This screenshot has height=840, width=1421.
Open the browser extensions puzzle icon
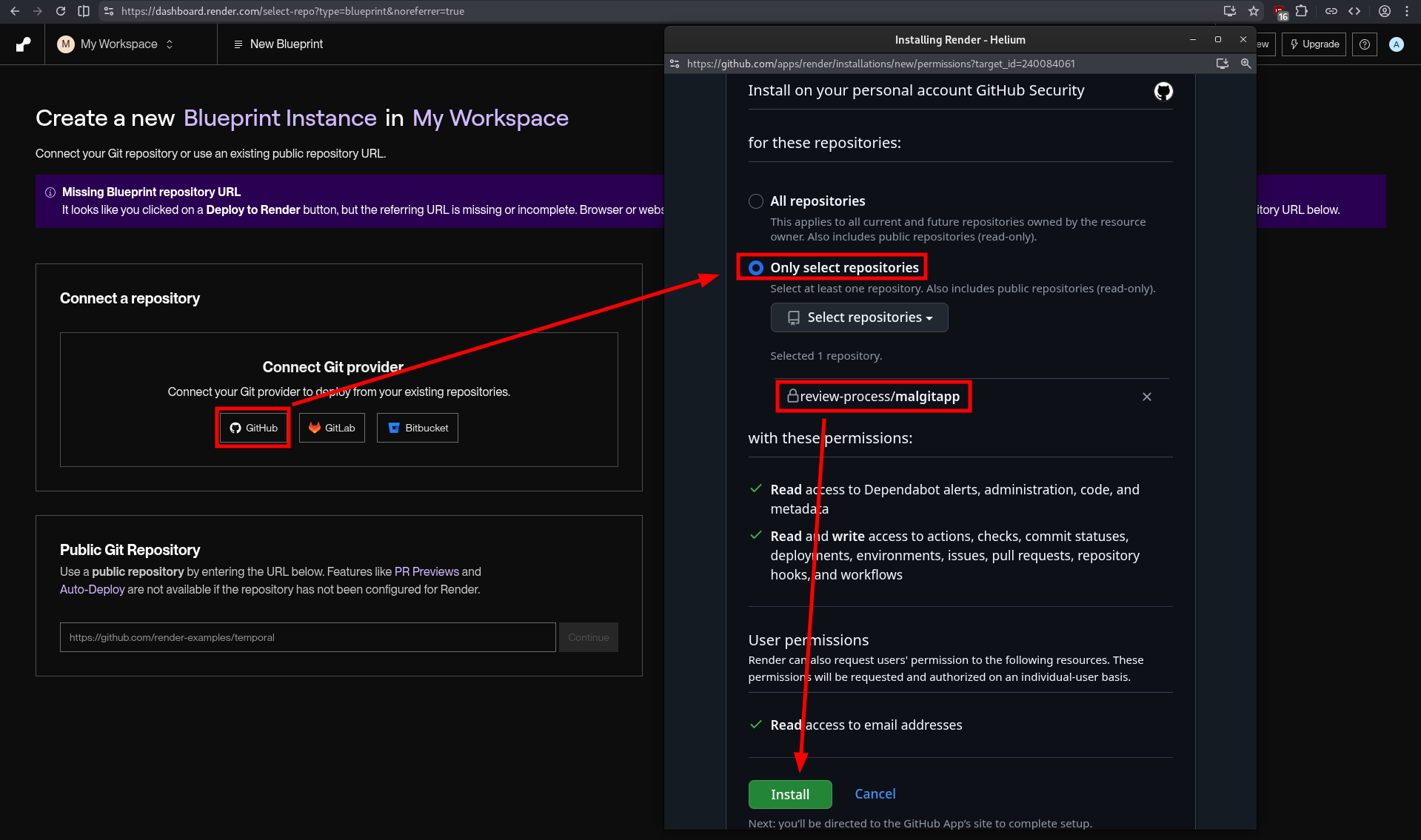[x=1301, y=11]
